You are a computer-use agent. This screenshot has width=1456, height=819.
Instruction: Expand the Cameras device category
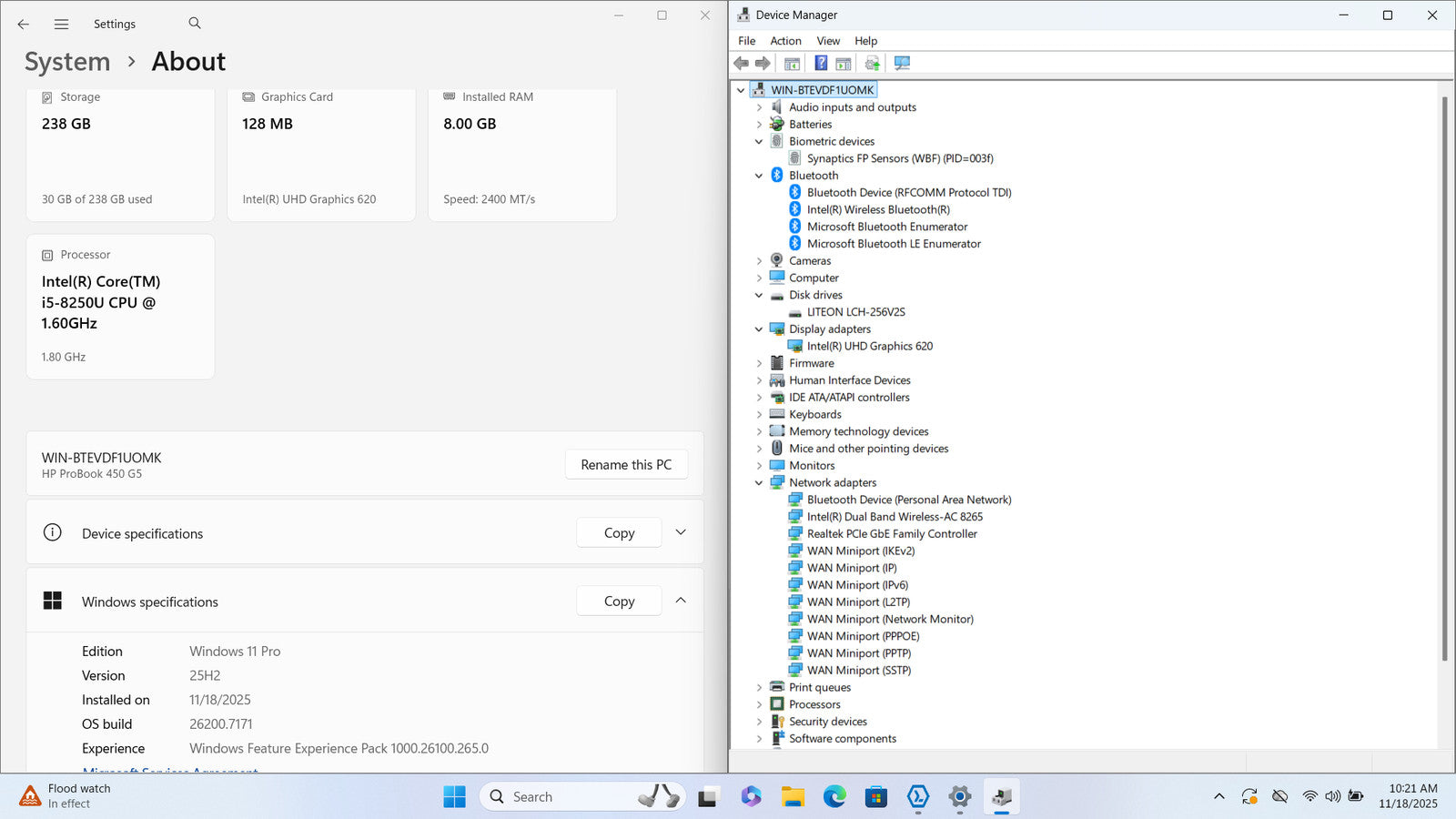pyautogui.click(x=759, y=261)
